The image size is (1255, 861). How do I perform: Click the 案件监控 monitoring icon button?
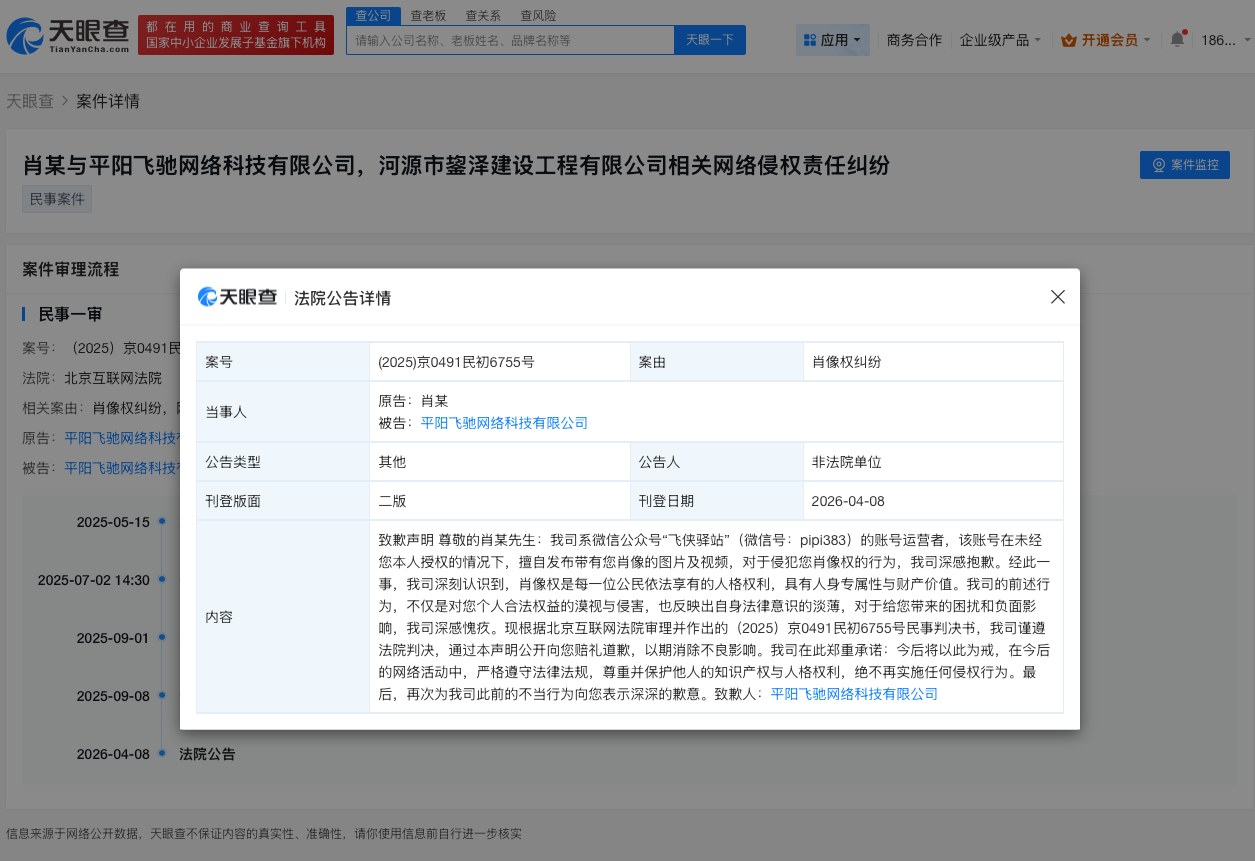point(1158,165)
